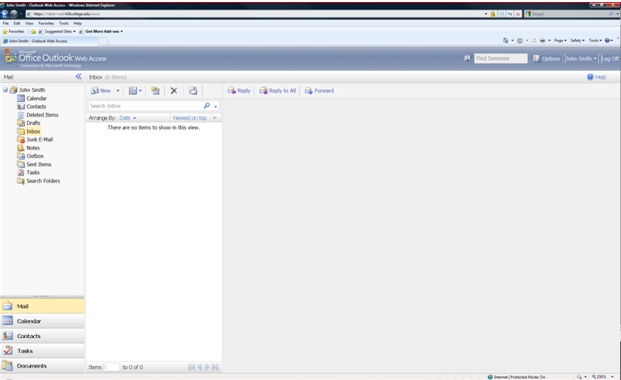The width and height of the screenshot is (621, 380).
Task: Open Suggested Sites dropdown
Action: point(57,31)
